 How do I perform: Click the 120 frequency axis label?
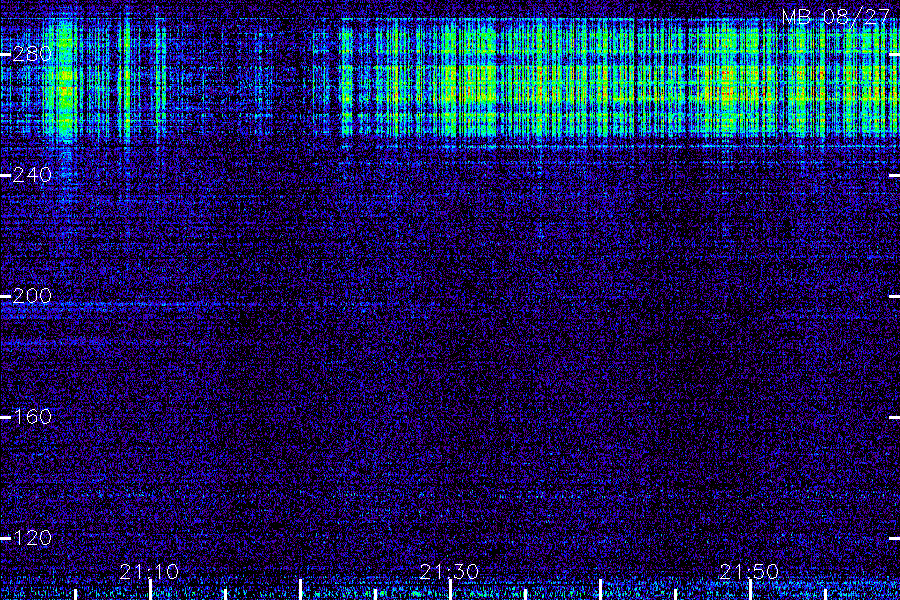pos(32,538)
